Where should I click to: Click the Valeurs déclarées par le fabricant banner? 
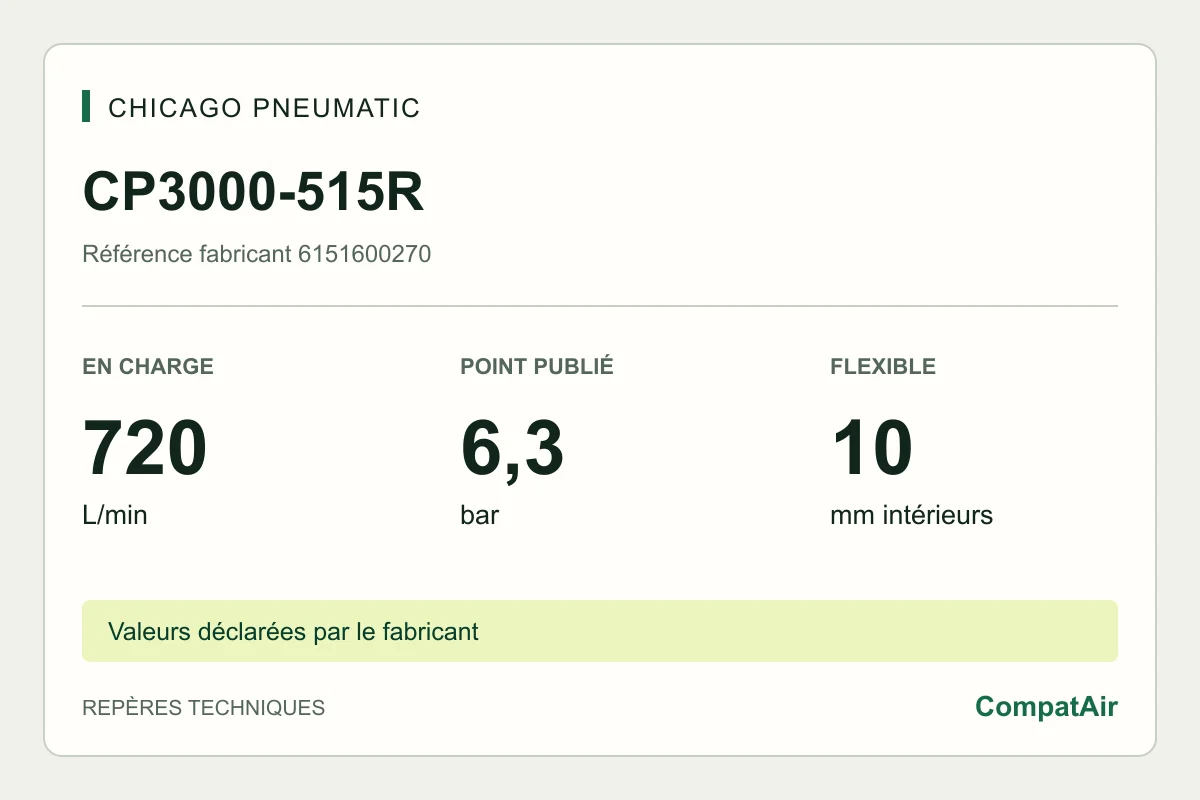pos(293,632)
